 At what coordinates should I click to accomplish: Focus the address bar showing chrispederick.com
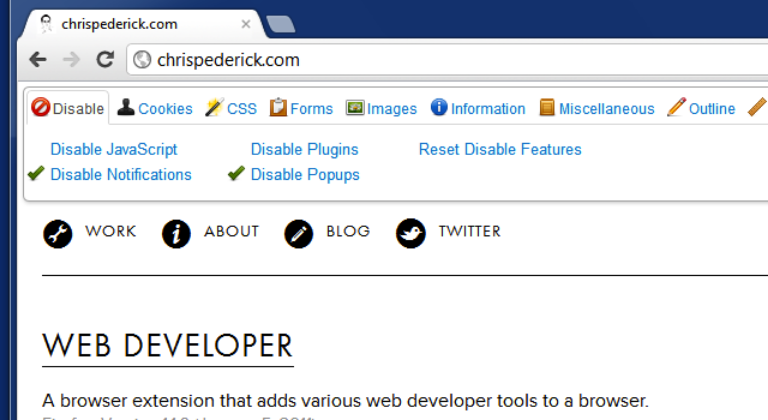pyautogui.click(x=447, y=60)
